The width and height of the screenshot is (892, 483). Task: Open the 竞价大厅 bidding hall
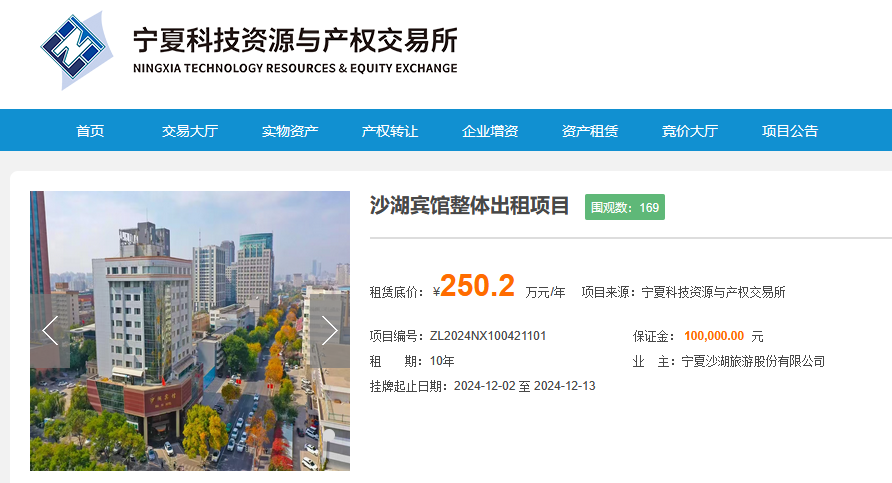[690, 131]
